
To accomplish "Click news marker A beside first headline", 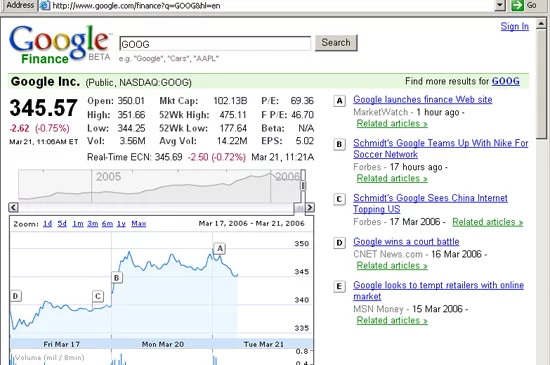I will 340,101.
